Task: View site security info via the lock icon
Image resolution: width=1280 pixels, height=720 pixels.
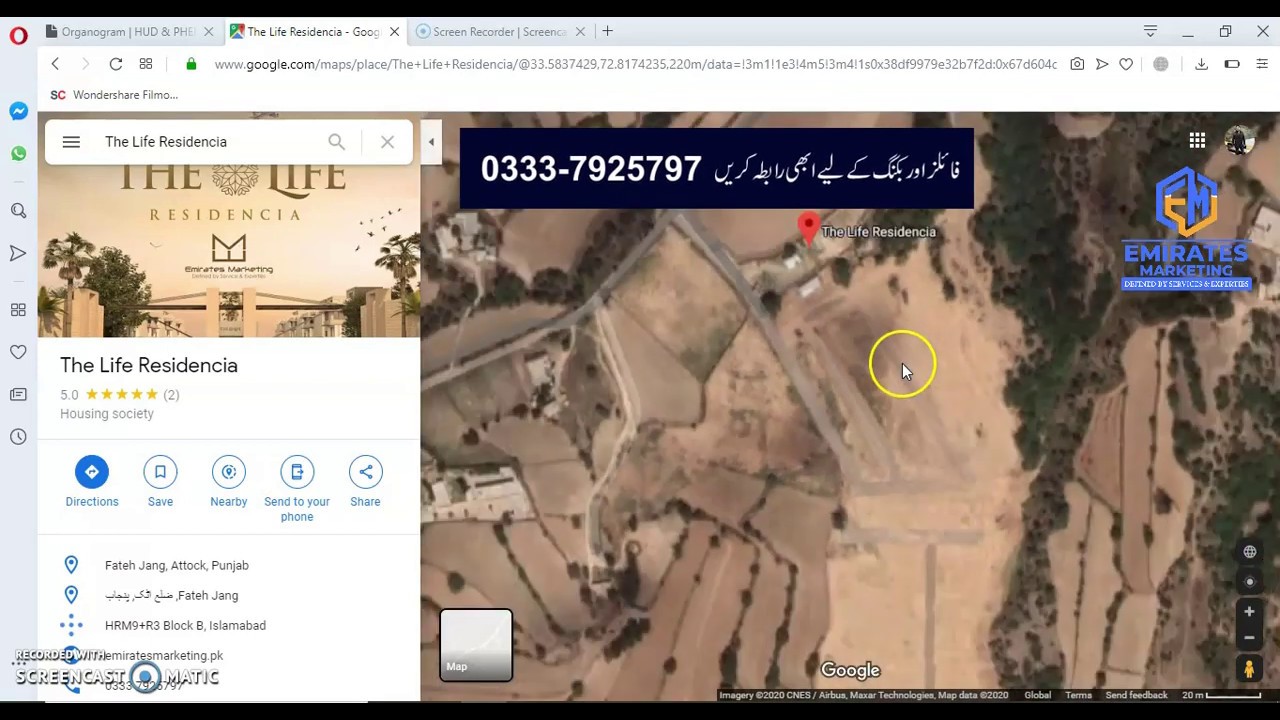Action: (191, 64)
